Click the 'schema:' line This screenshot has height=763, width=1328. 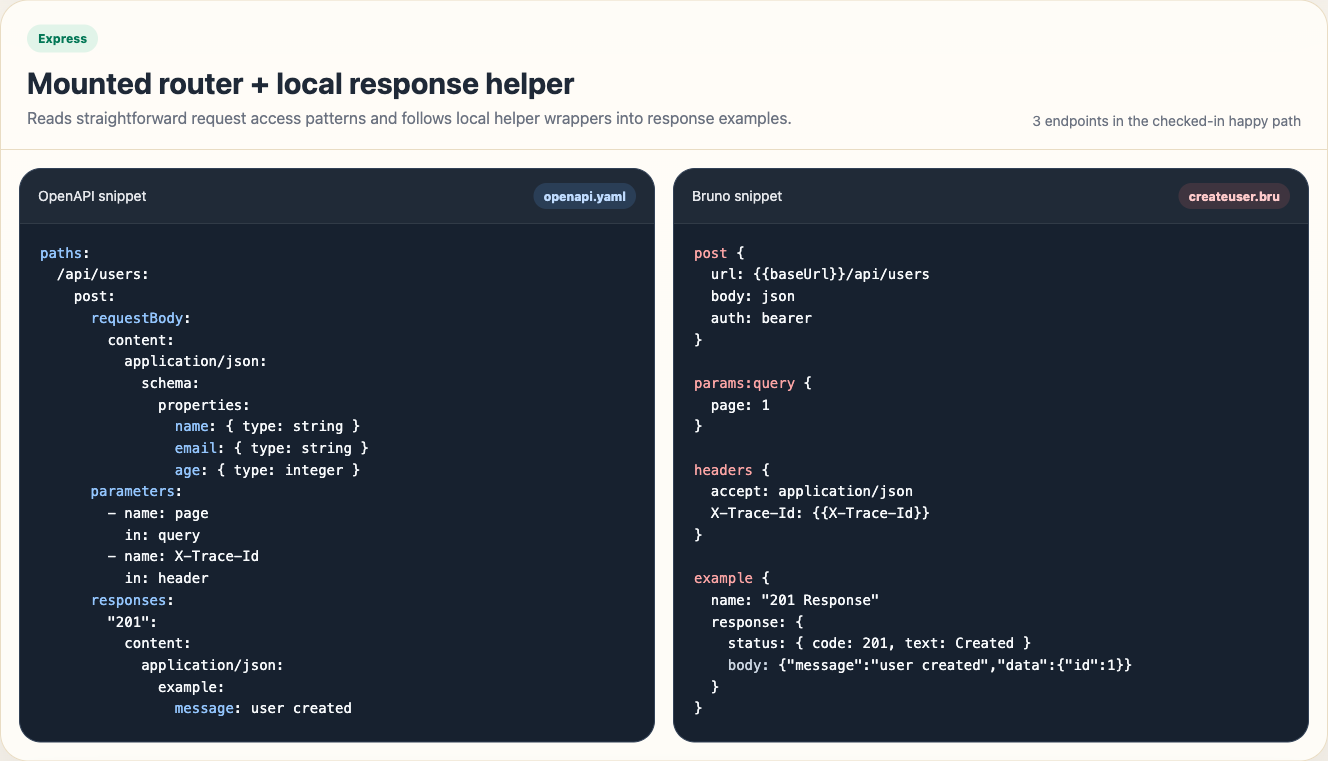(171, 383)
